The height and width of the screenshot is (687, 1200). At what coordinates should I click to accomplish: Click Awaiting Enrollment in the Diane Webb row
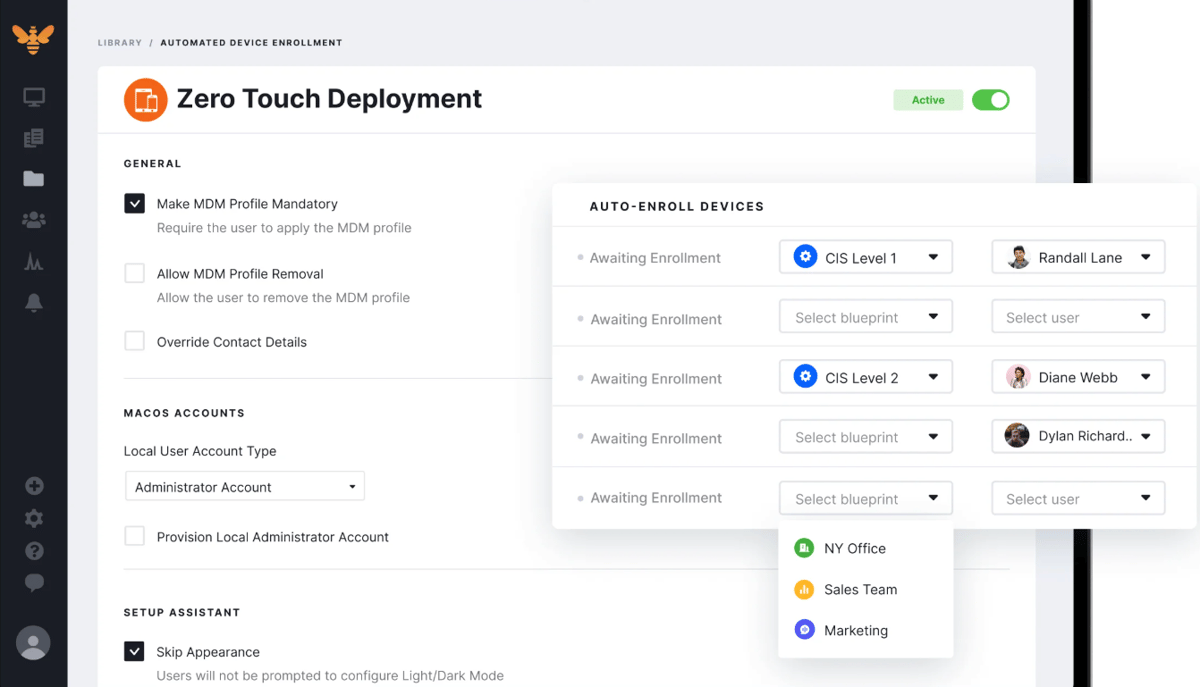tap(656, 379)
